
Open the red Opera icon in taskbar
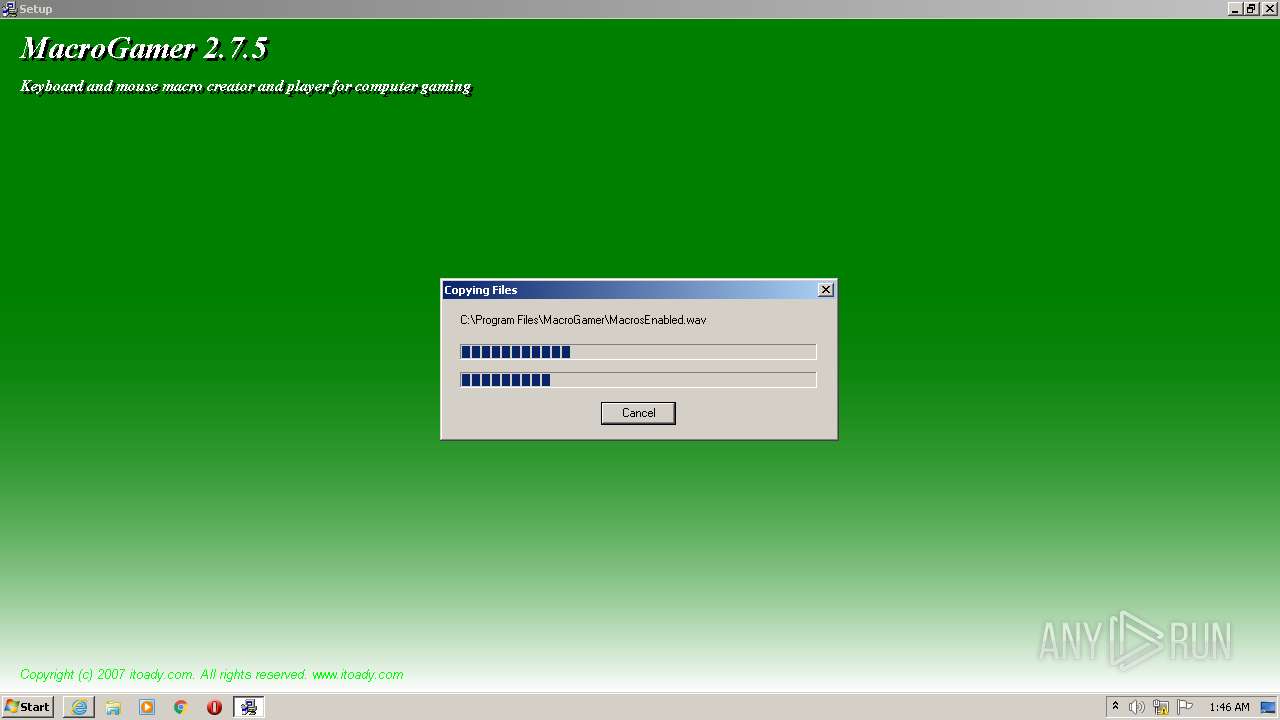(214, 707)
